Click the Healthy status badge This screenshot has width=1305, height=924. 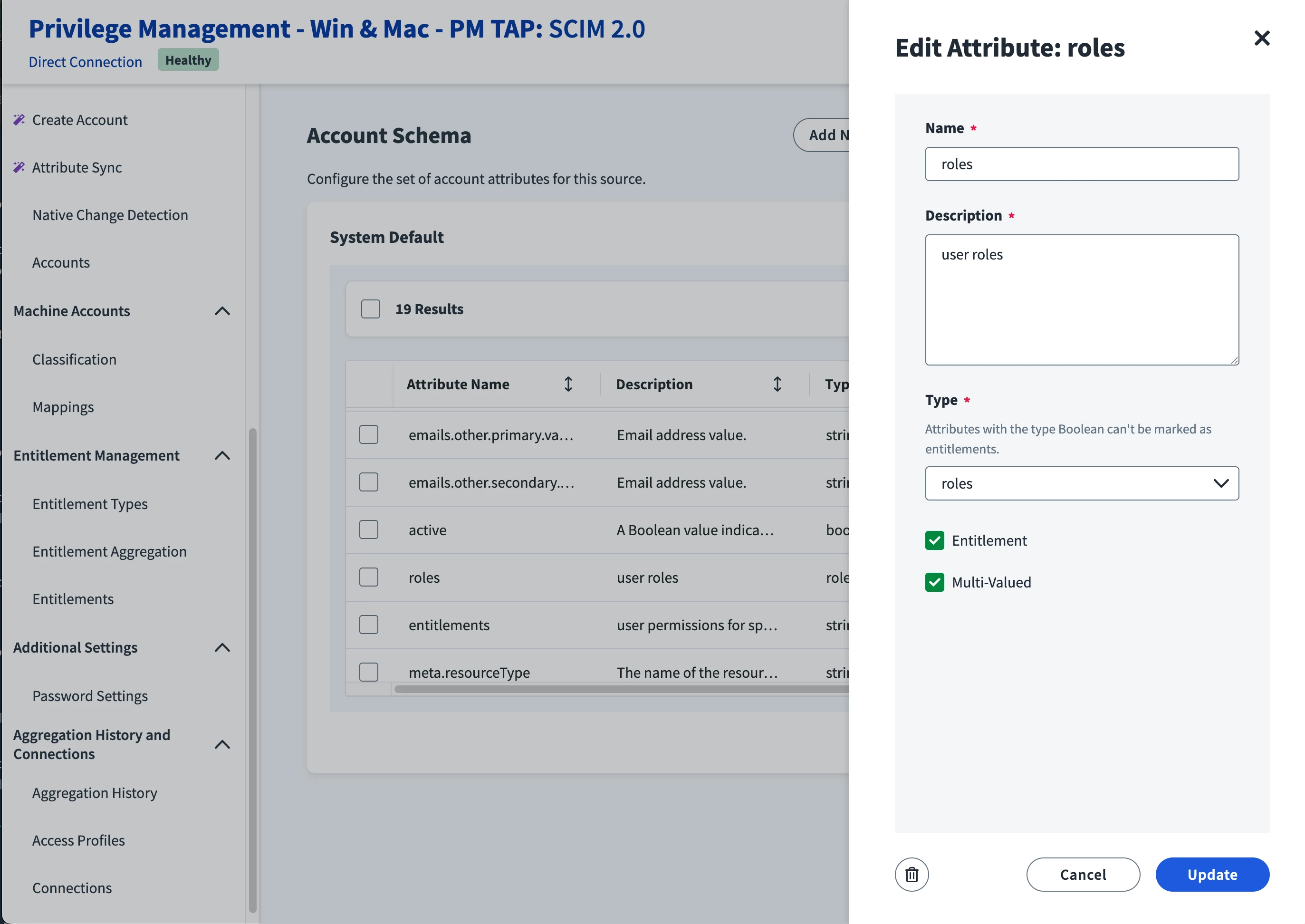pos(188,60)
